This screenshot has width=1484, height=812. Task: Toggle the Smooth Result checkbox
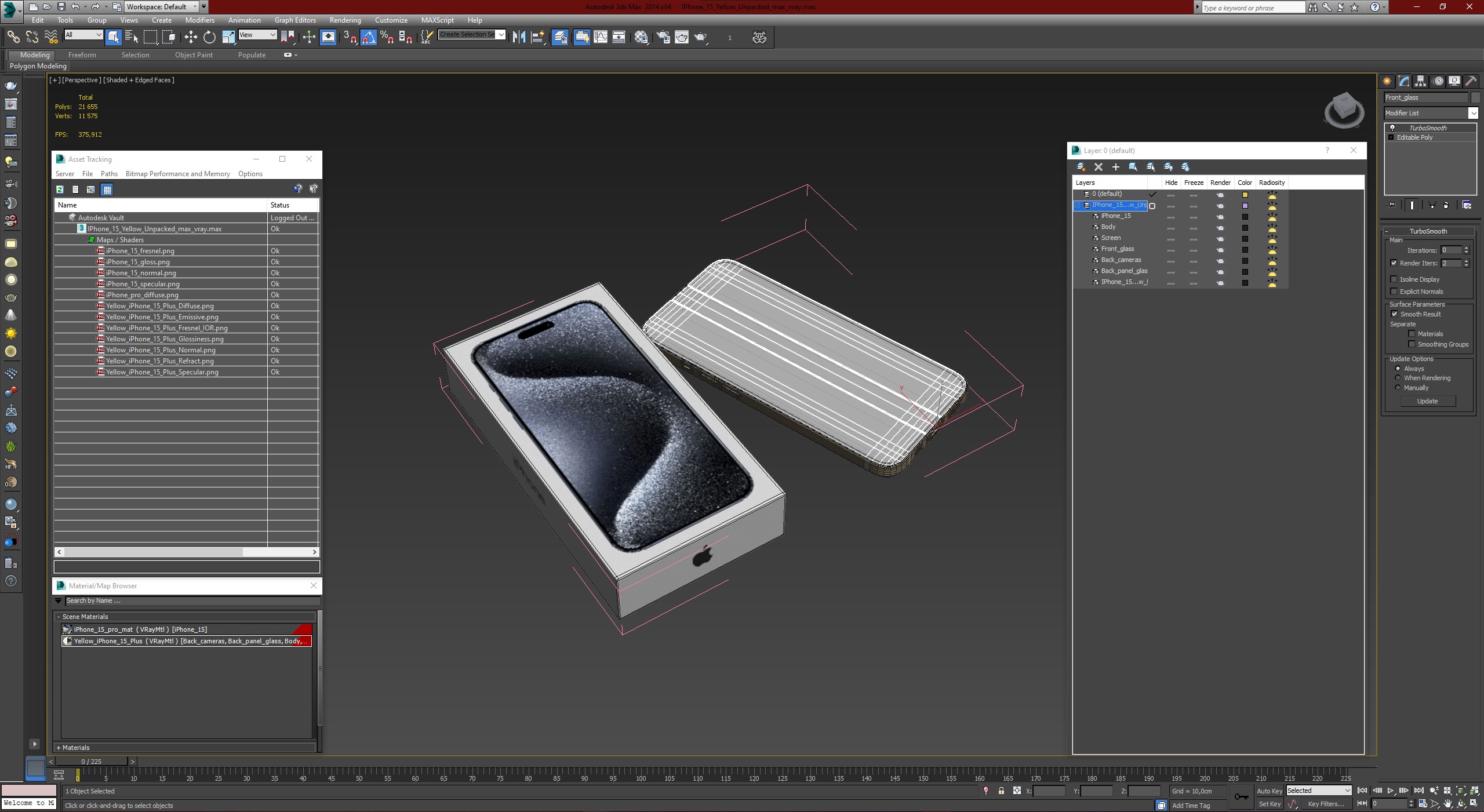[1394, 314]
